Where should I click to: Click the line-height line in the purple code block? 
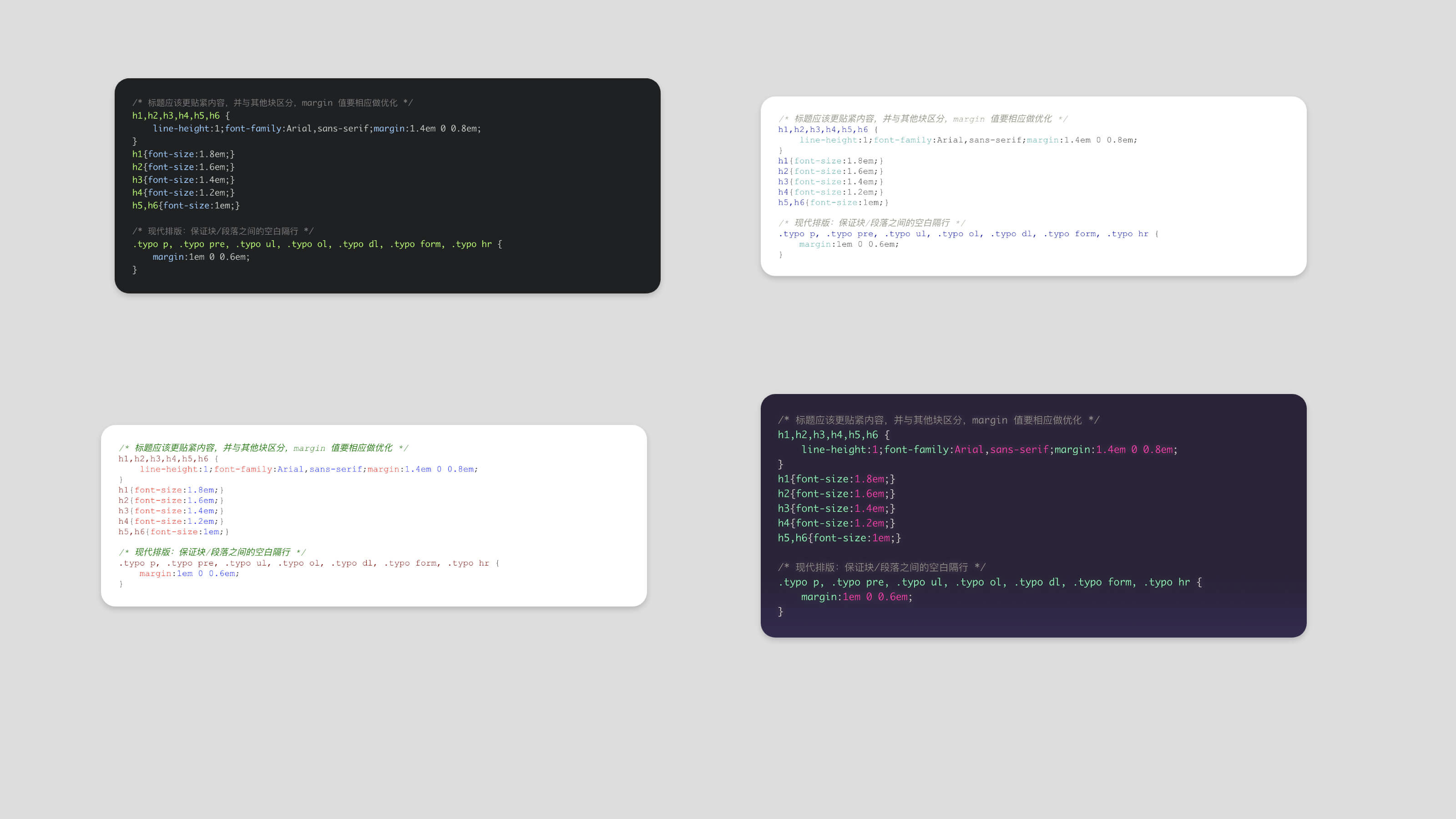(989, 450)
